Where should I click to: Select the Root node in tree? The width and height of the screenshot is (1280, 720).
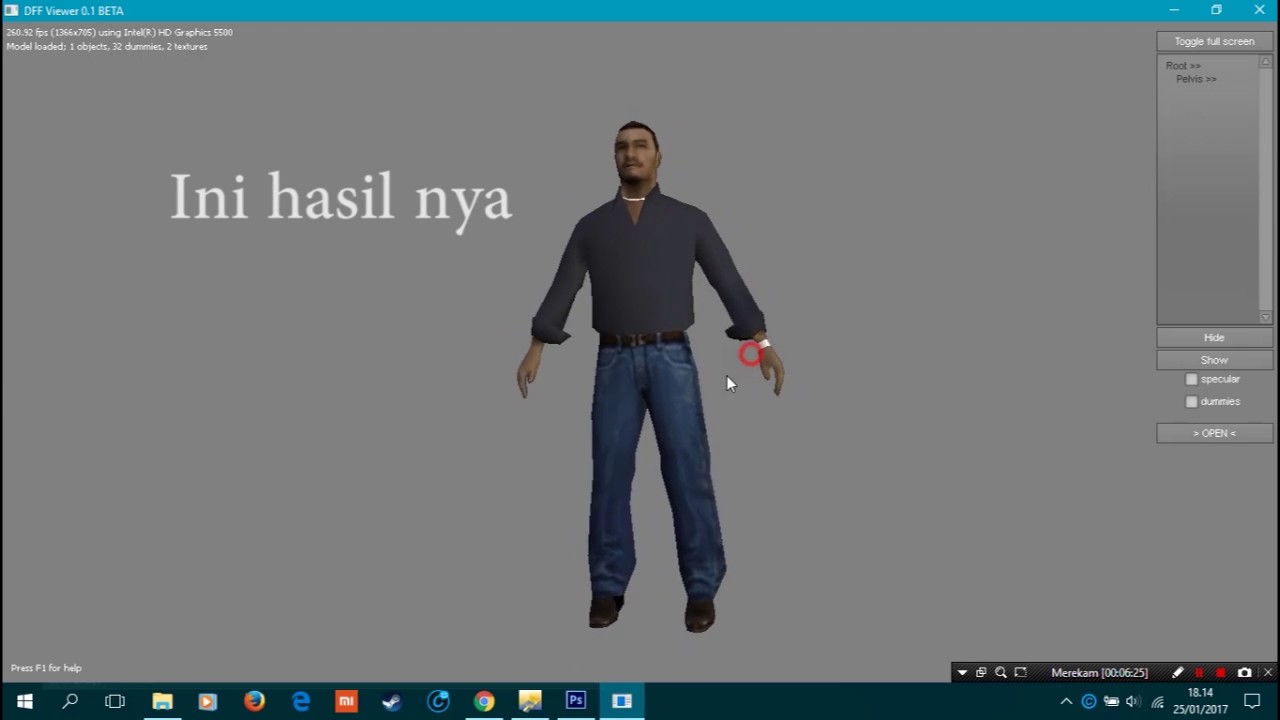point(1183,66)
